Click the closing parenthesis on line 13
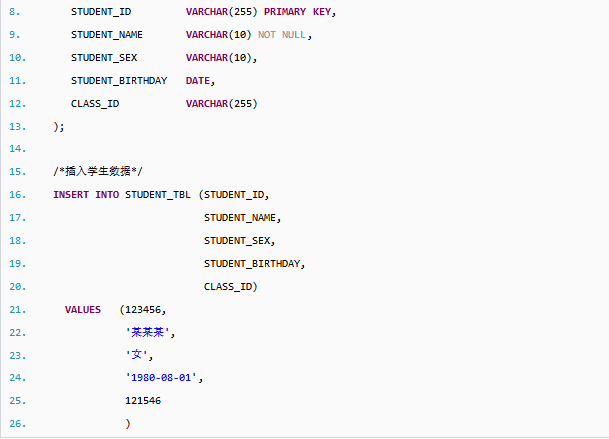The height and width of the screenshot is (439, 609). click(59, 126)
